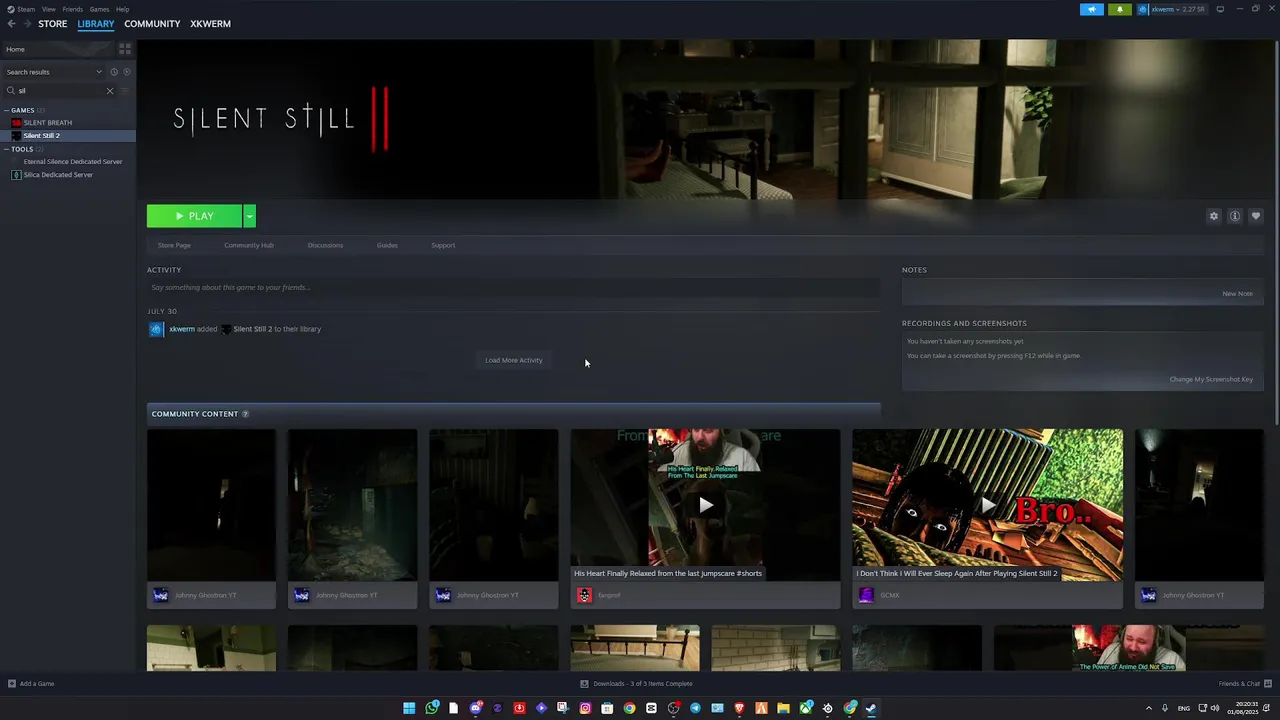Open File Explorer from the taskbar
This screenshot has height=720, width=1280.
click(783, 708)
